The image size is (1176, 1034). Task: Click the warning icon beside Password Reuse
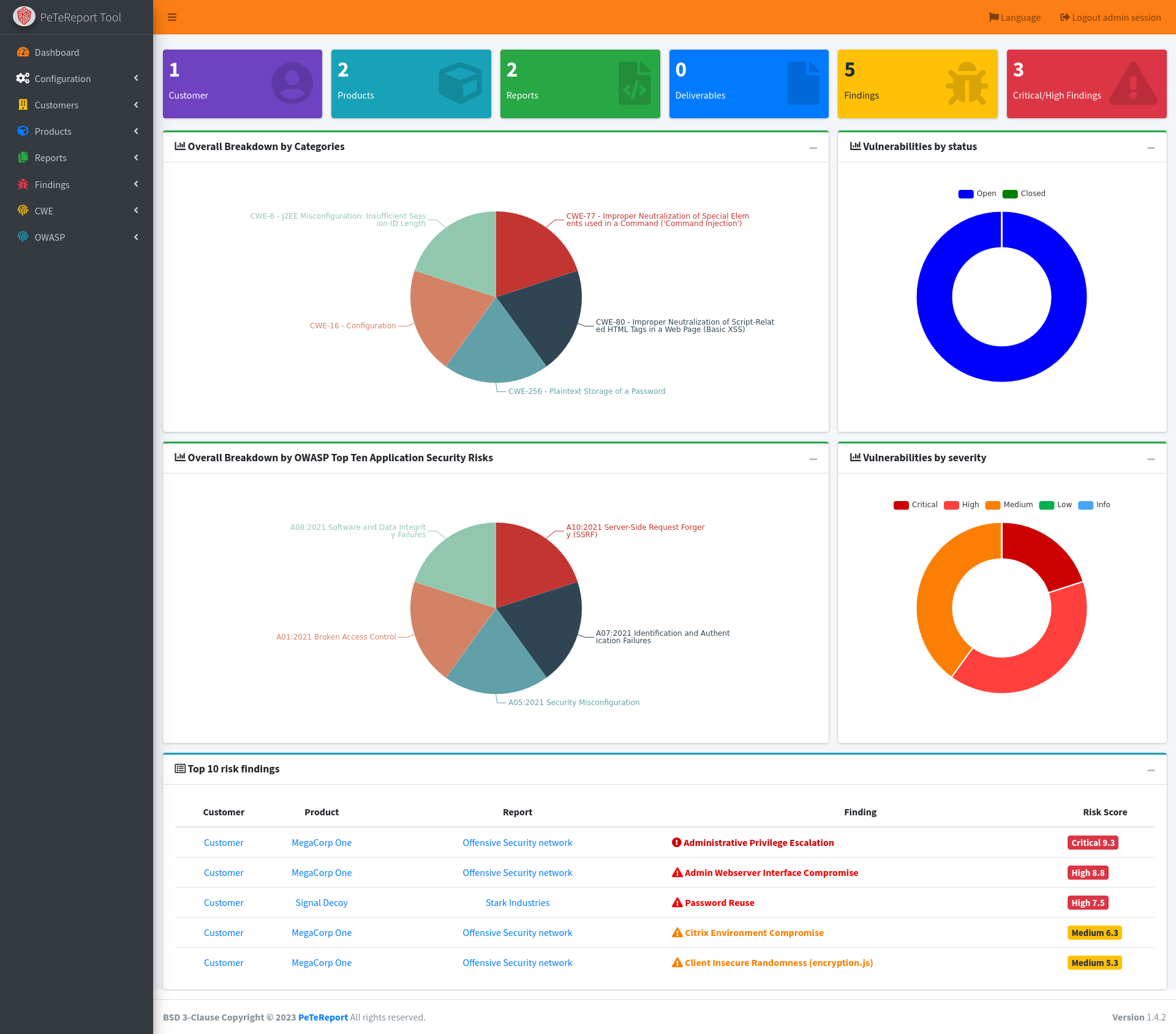(677, 902)
